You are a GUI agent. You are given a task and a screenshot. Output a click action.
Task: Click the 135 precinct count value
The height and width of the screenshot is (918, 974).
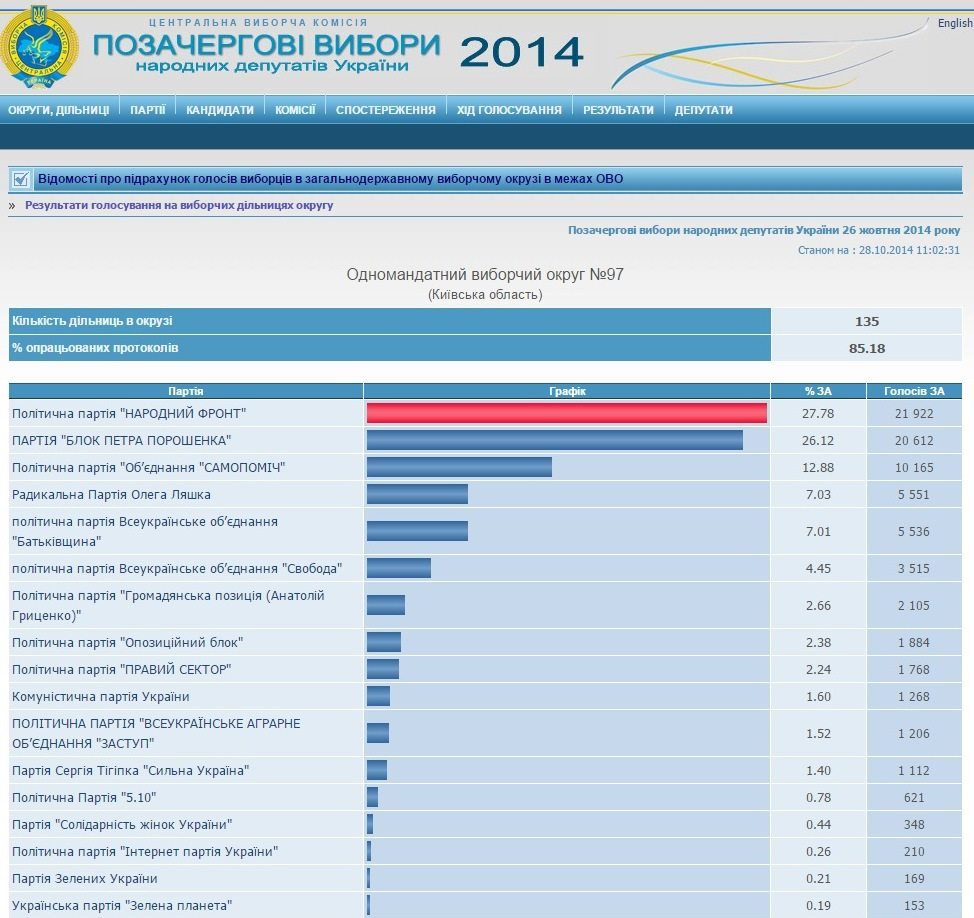click(x=867, y=322)
